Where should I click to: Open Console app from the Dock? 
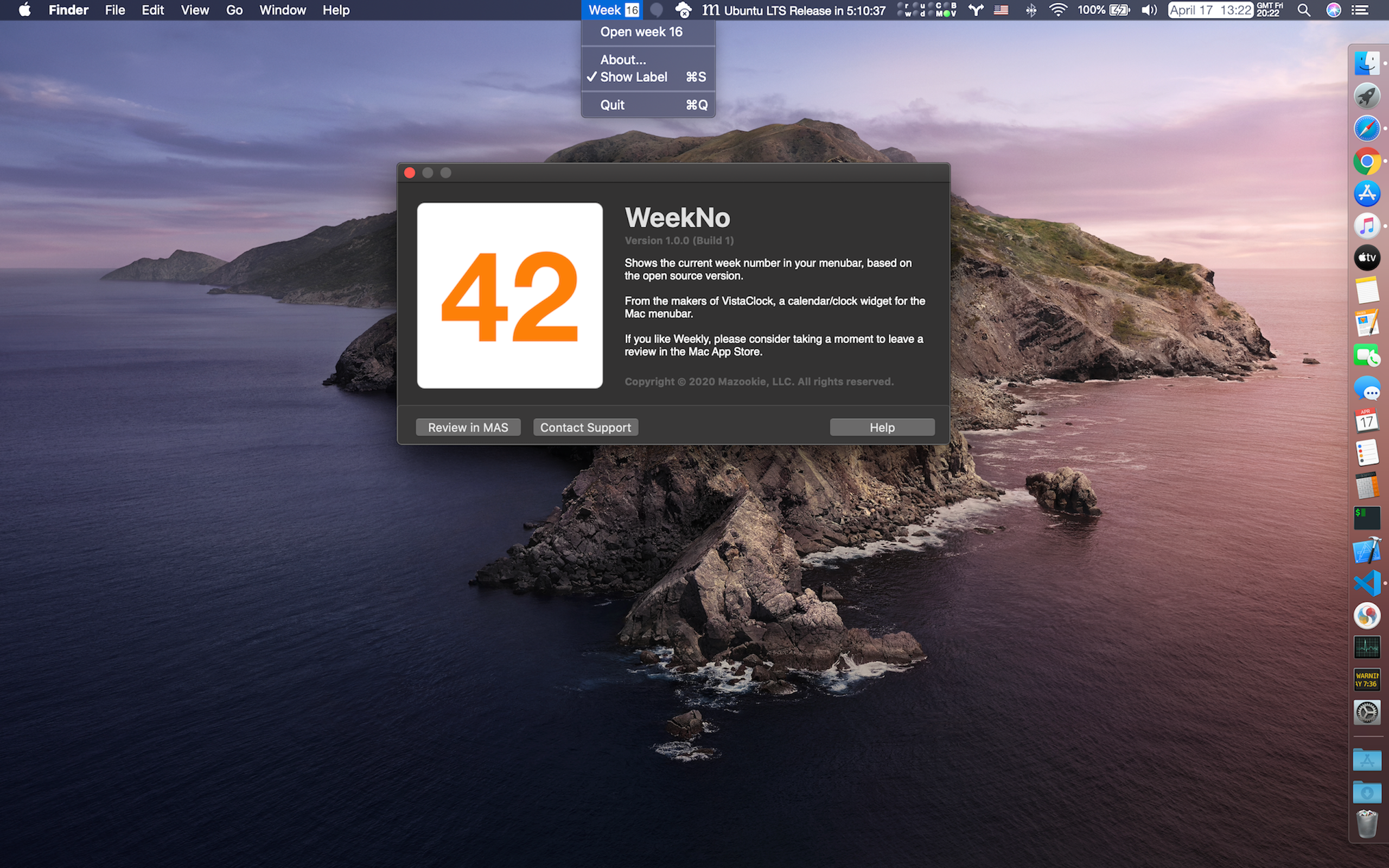click(x=1367, y=680)
